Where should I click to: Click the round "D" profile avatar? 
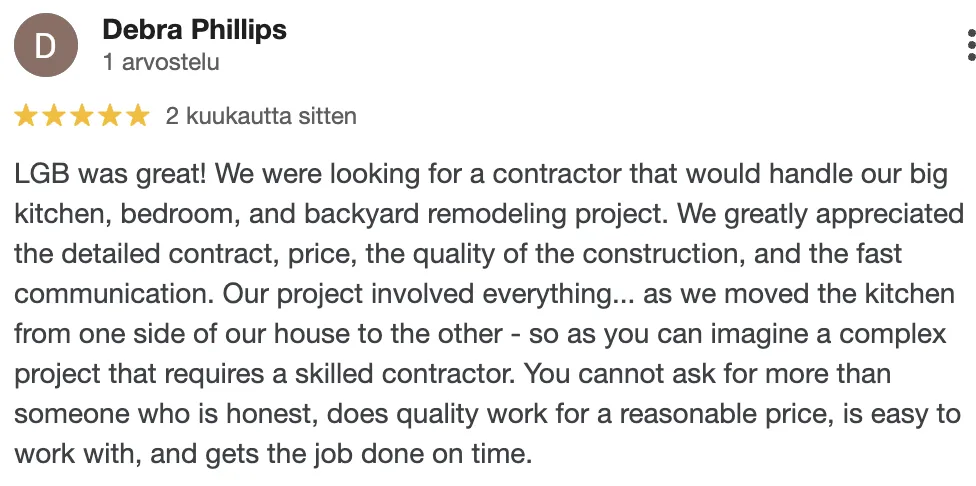pyautogui.click(x=45, y=45)
